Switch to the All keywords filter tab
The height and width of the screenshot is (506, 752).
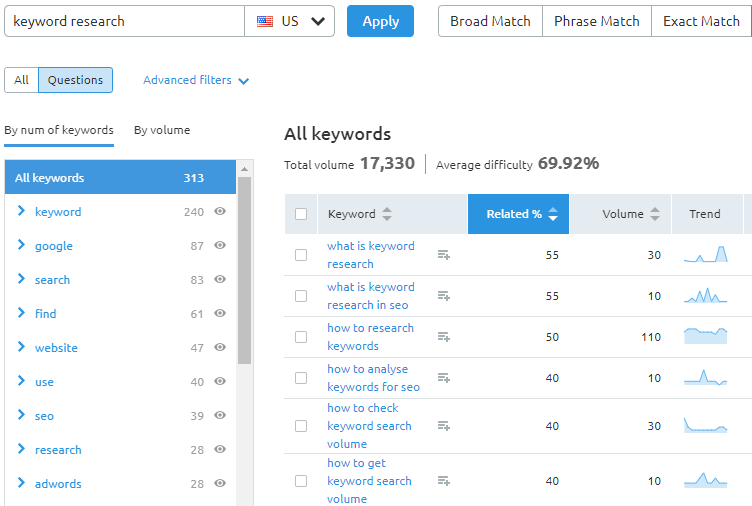pyautogui.click(x=21, y=80)
